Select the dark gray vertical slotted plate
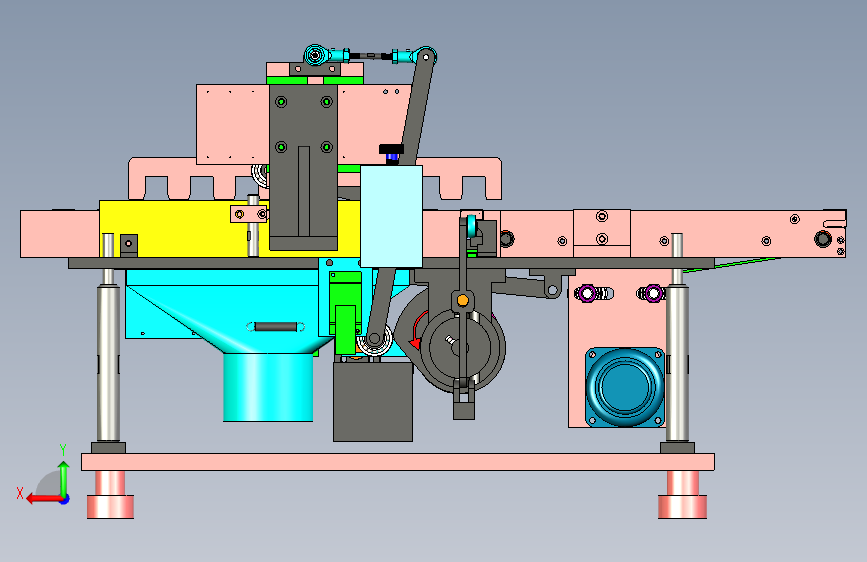The image size is (867, 562). pyautogui.click(x=304, y=167)
